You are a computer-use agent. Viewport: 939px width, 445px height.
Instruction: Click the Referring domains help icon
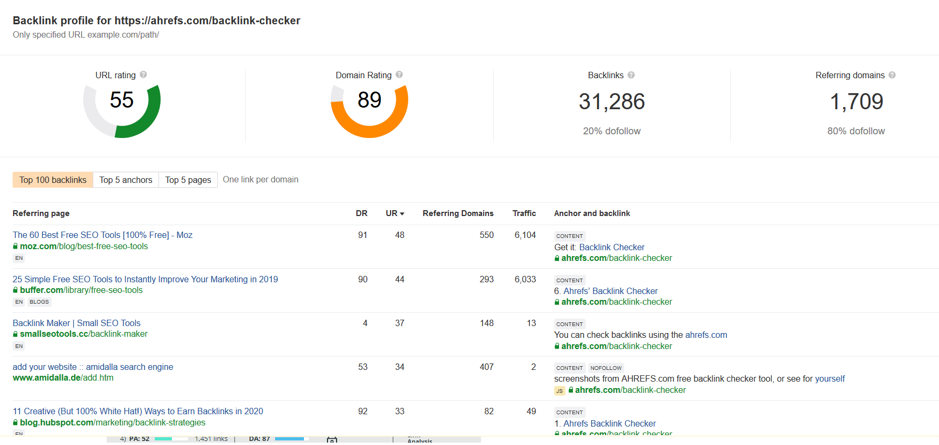click(892, 75)
